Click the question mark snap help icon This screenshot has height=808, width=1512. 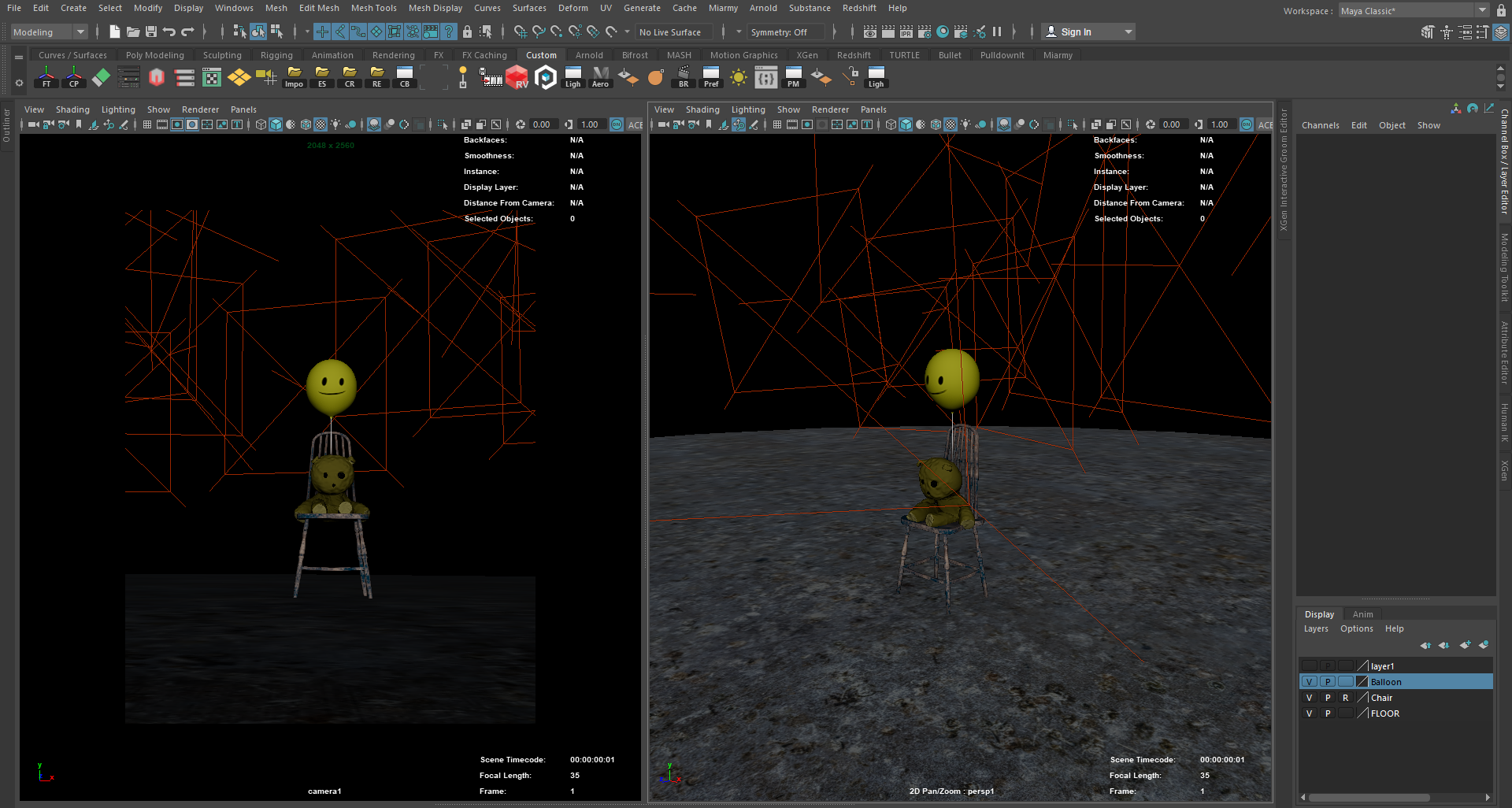pyautogui.click(x=449, y=32)
